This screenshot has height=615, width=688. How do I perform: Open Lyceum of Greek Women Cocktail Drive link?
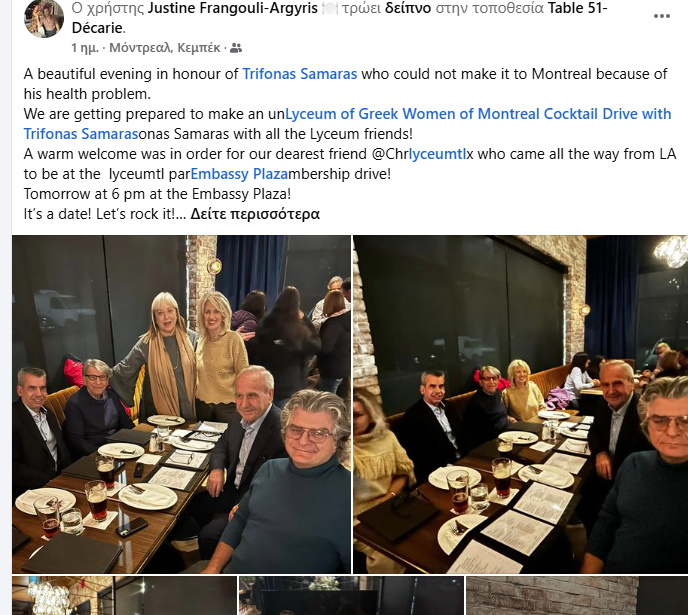(478, 114)
